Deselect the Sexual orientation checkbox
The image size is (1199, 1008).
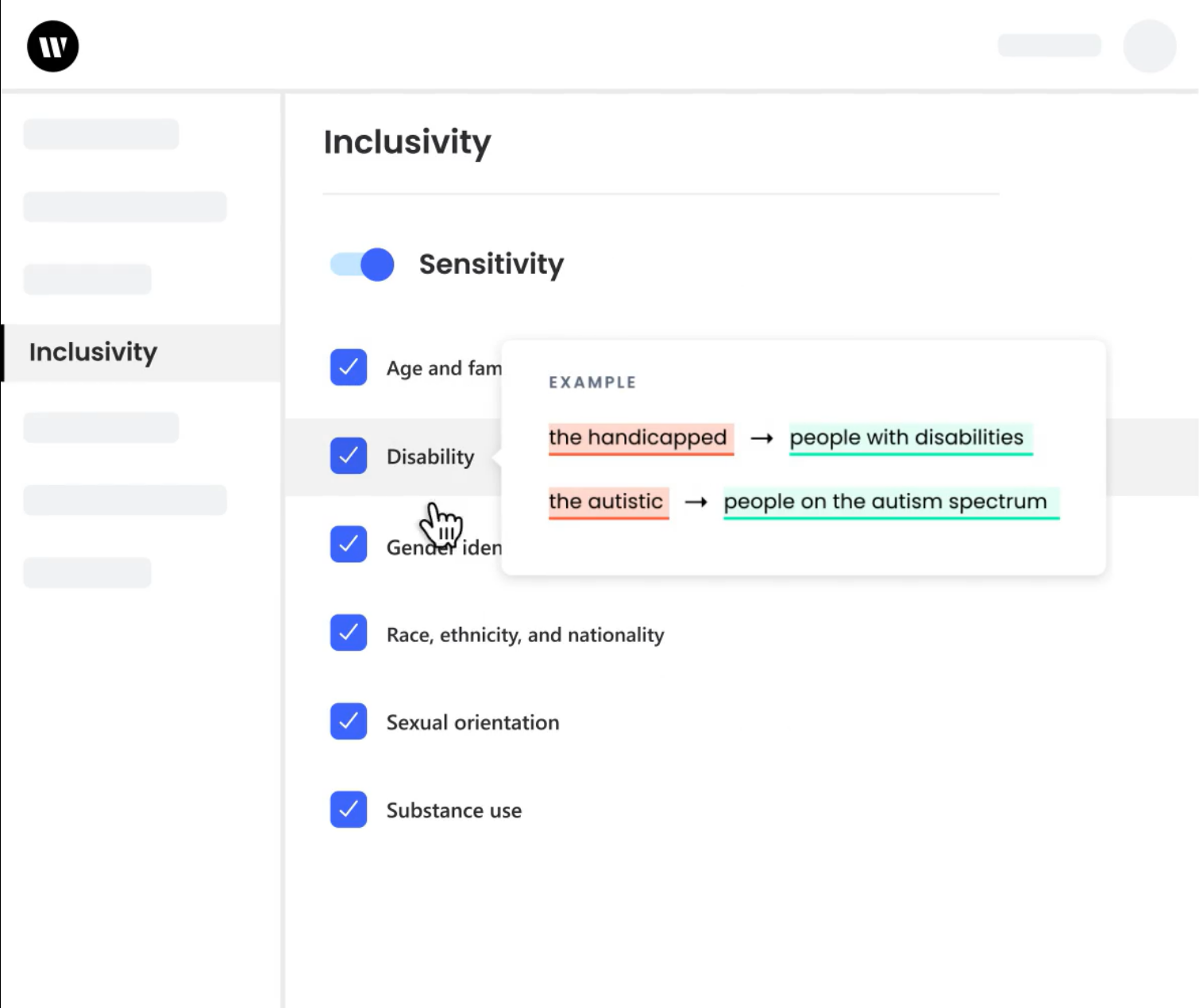pyautogui.click(x=349, y=721)
